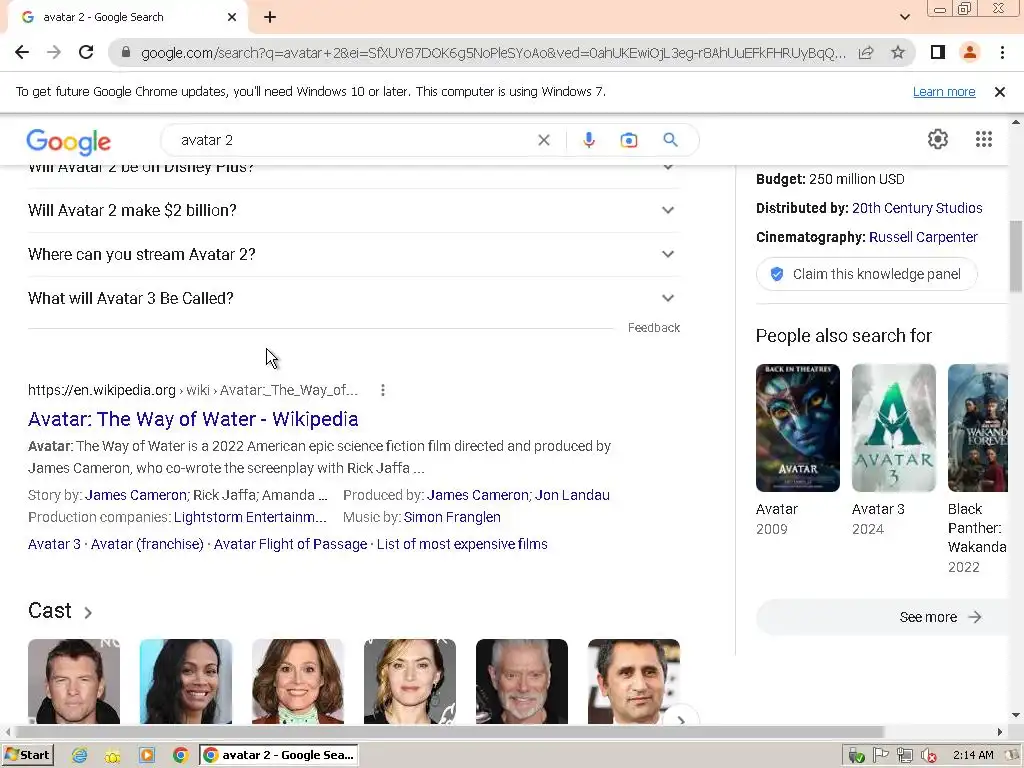The width and height of the screenshot is (1024, 768).
Task: Open the Avatar 3 sitelink
Action: coord(54,544)
